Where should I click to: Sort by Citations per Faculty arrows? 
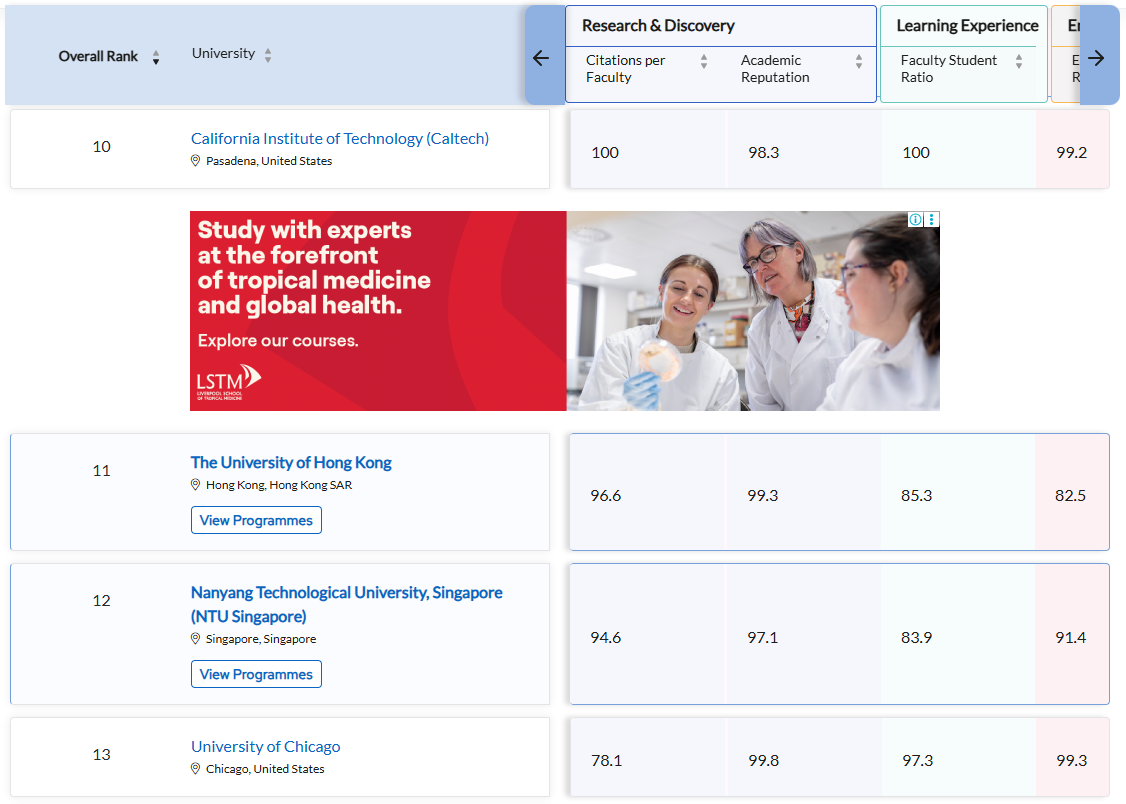[x=704, y=61]
